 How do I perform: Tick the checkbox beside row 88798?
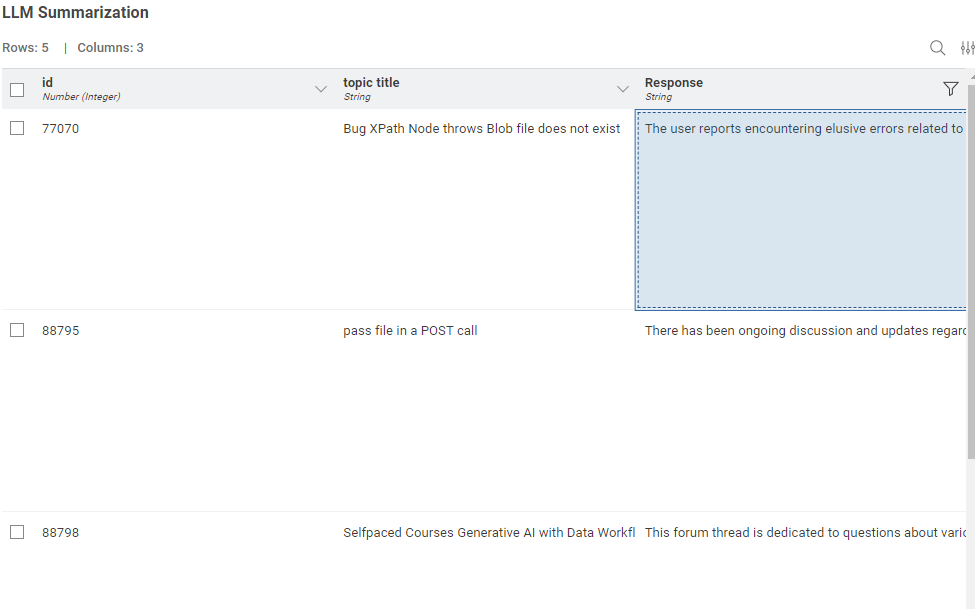tap(17, 532)
